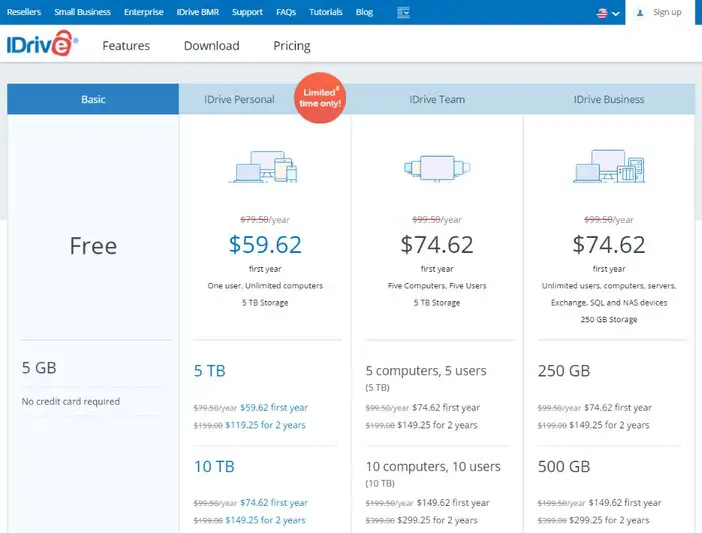This screenshot has width=702, height=533.
Task: Click the large $59.62 Personal price
Action: [265, 244]
